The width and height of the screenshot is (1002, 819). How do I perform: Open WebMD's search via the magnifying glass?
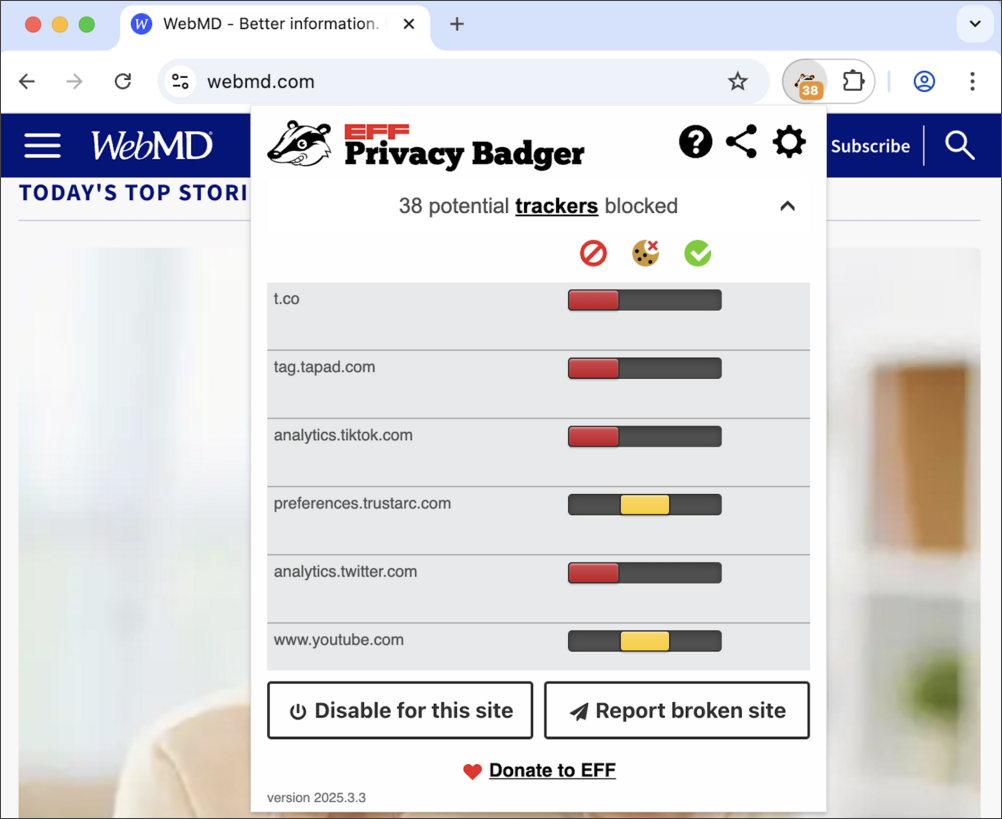click(x=959, y=146)
